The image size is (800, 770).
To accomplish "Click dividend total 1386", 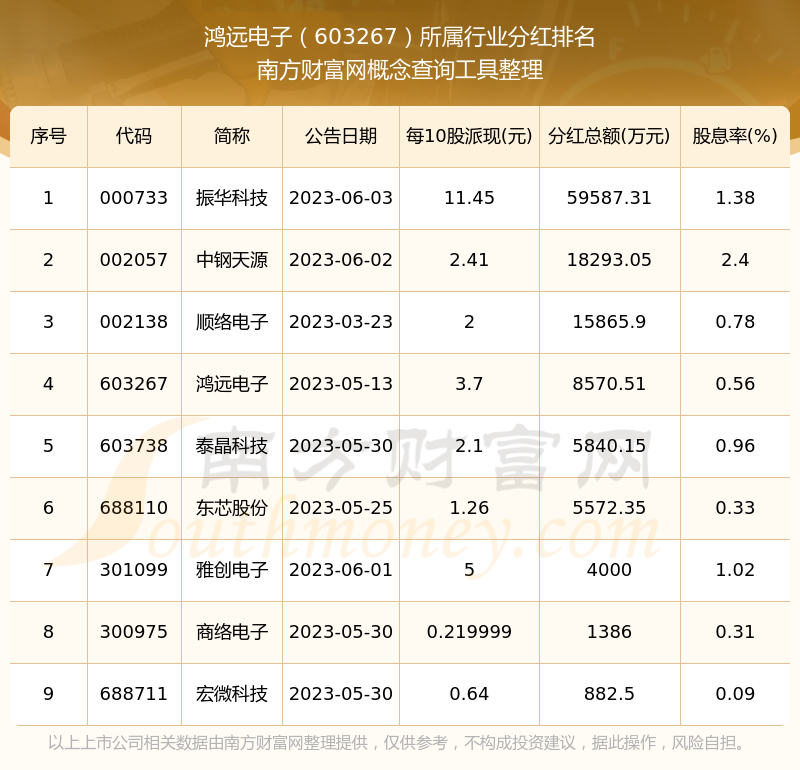I will click(x=609, y=632).
